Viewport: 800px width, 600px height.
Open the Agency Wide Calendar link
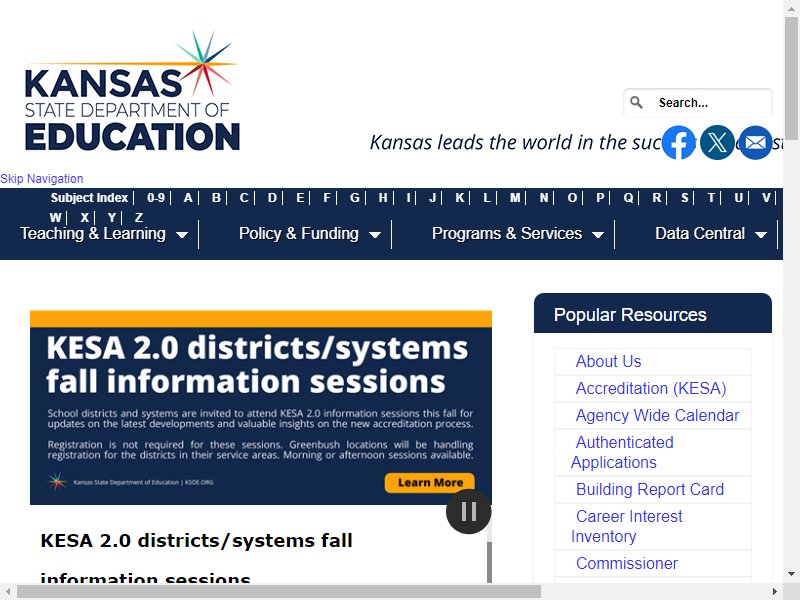coord(657,415)
